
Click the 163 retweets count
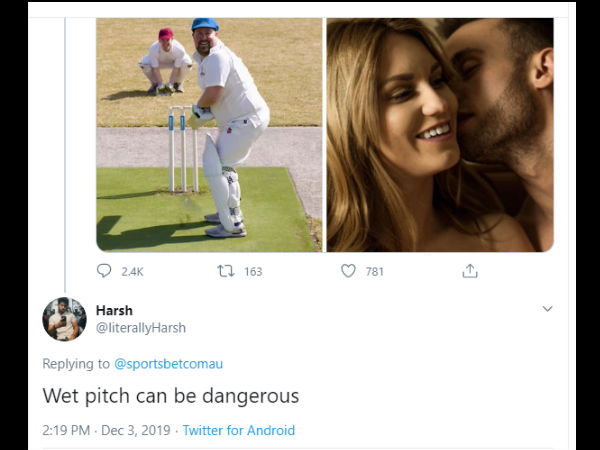(x=253, y=271)
